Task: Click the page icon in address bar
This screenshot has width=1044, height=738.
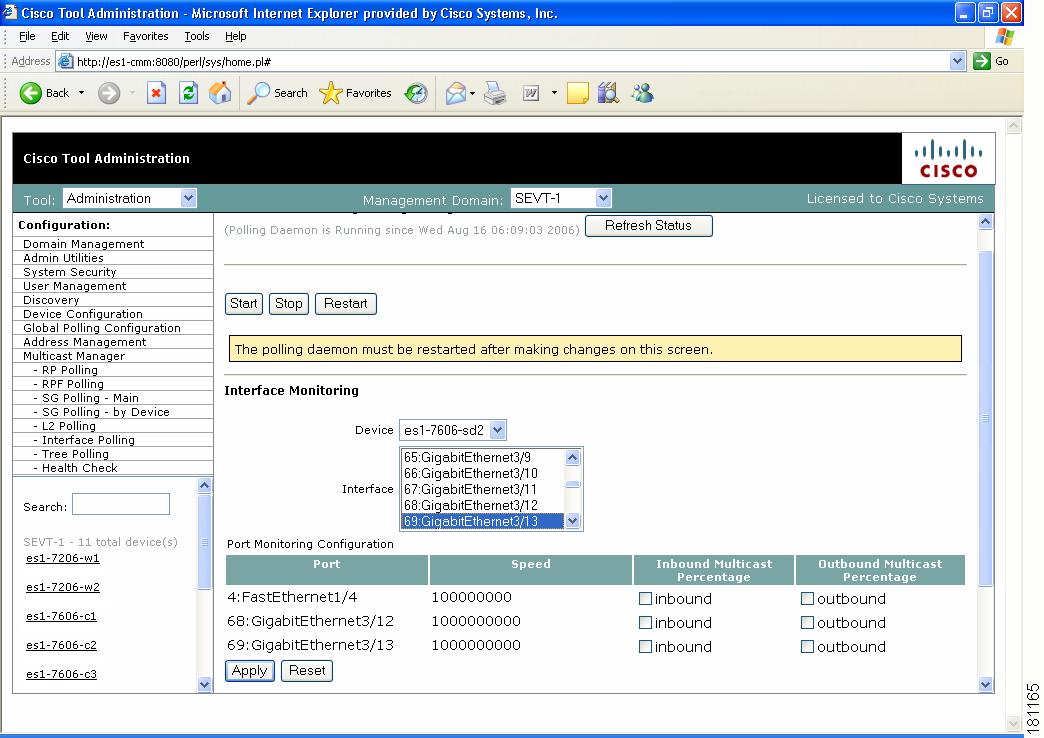Action: point(65,62)
